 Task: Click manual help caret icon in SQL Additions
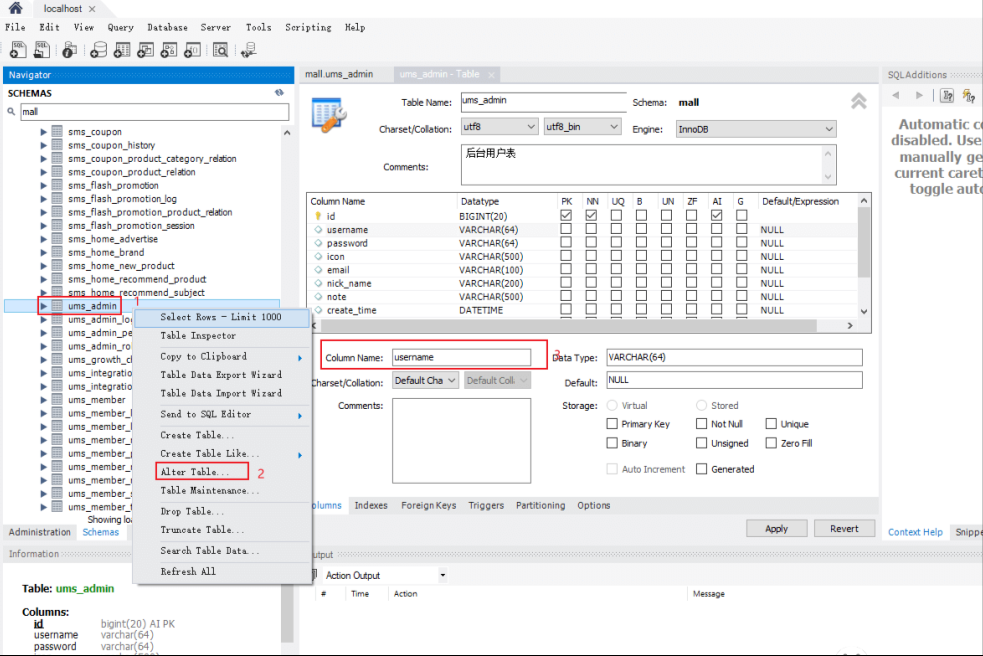pyautogui.click(x=969, y=95)
